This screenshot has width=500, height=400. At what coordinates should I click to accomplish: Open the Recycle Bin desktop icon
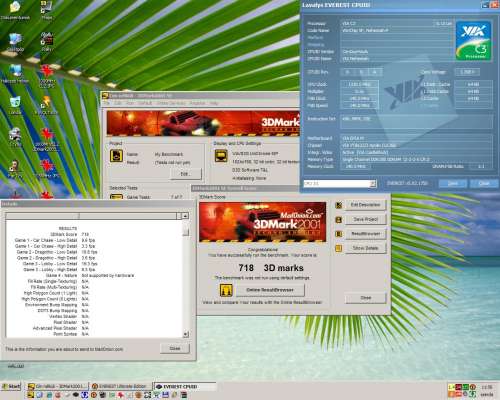pos(15,104)
